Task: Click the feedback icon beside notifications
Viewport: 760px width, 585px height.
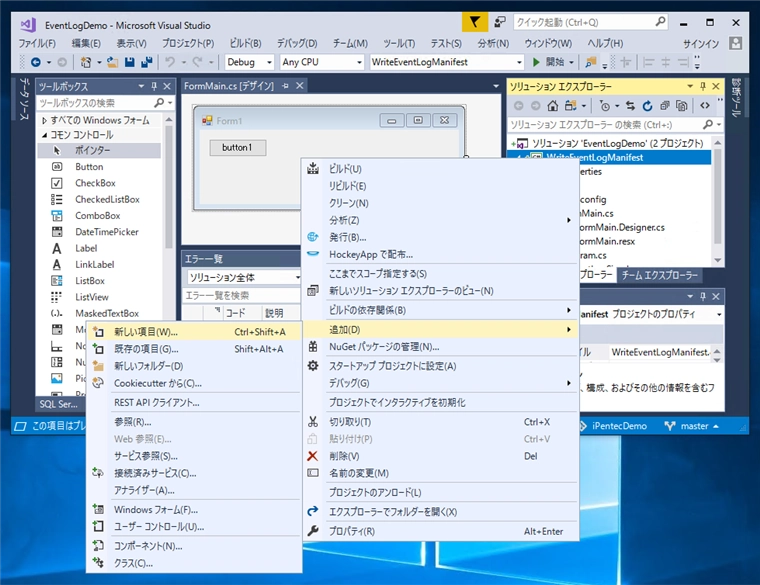Action: [x=500, y=22]
